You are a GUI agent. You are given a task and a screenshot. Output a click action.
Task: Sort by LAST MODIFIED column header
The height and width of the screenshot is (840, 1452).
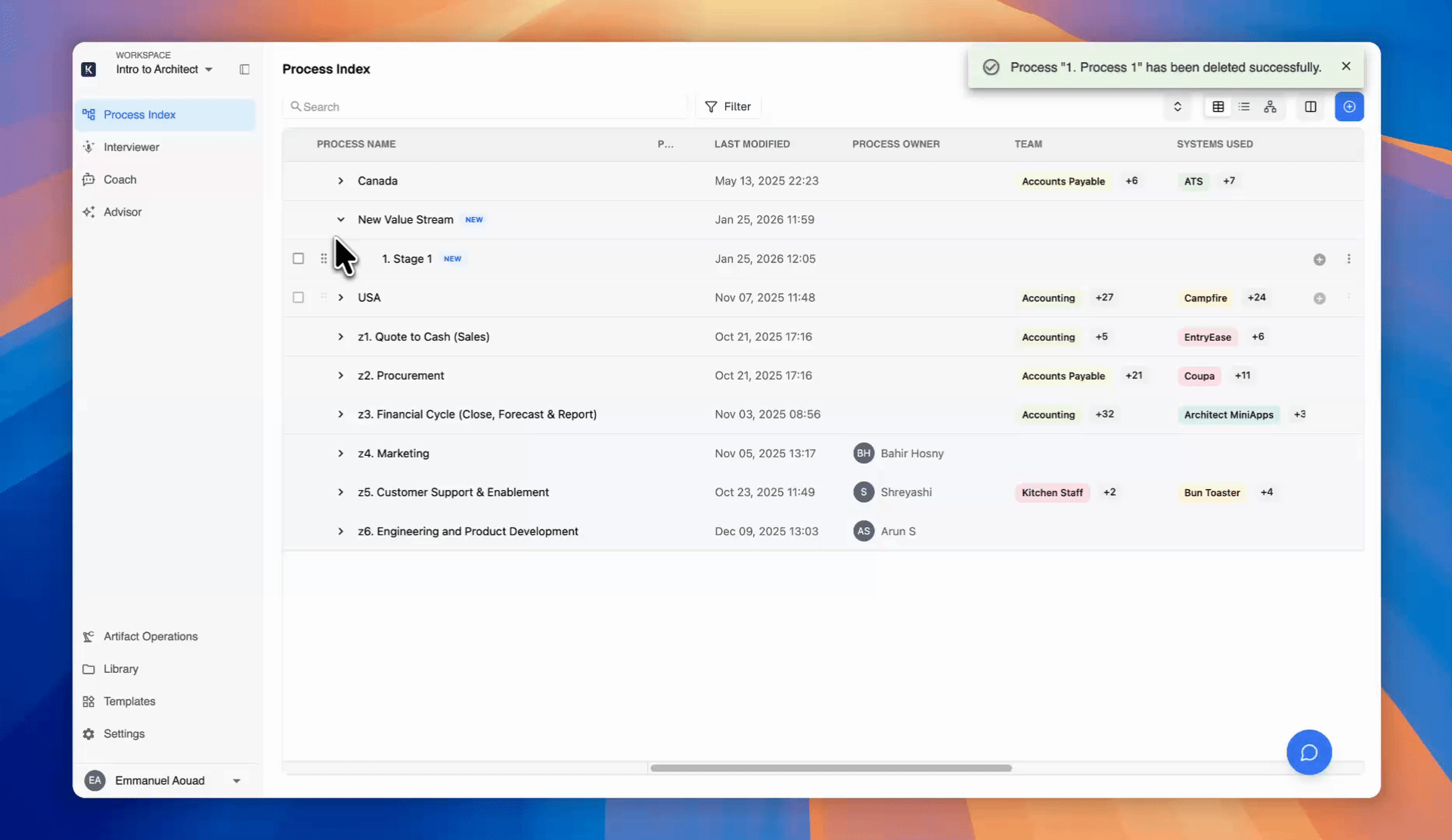click(x=752, y=144)
